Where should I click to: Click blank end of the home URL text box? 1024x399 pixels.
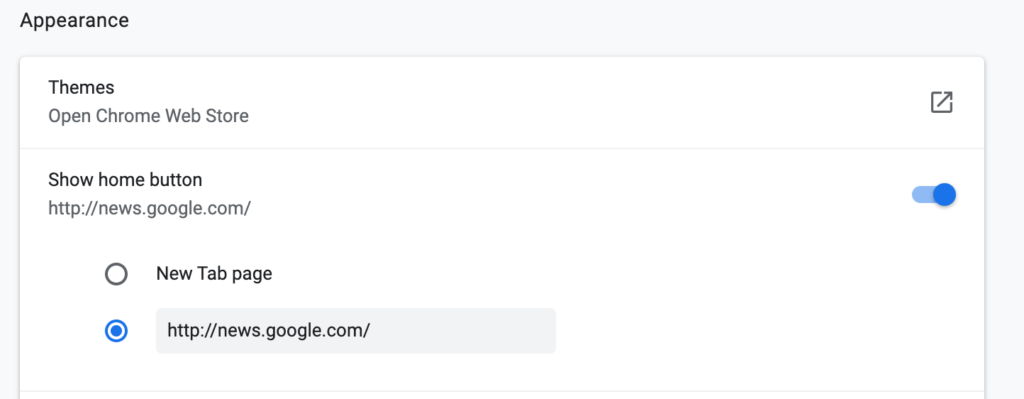464,331
